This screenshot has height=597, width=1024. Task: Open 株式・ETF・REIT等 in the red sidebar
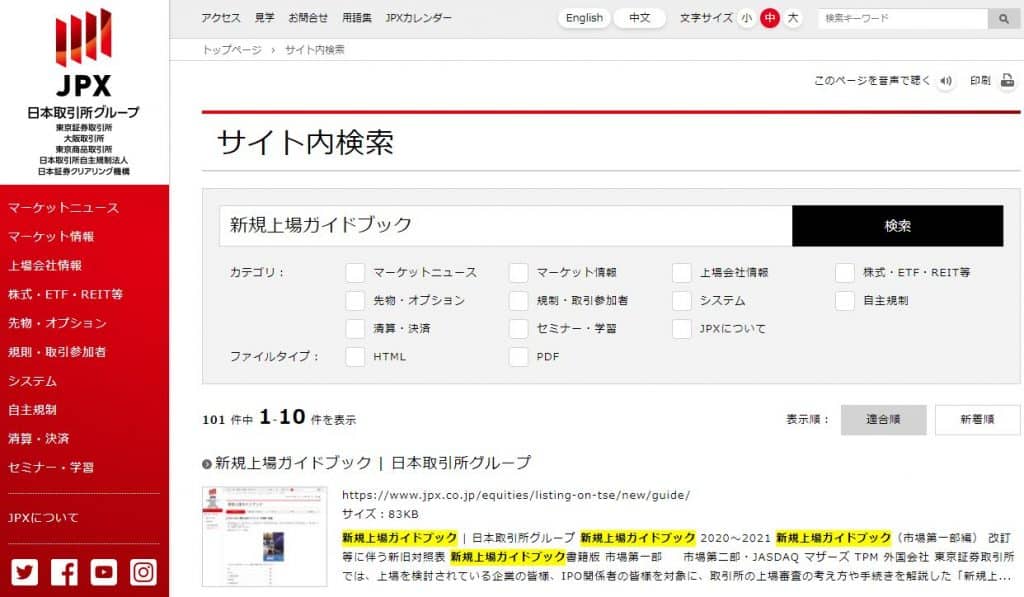(65, 294)
